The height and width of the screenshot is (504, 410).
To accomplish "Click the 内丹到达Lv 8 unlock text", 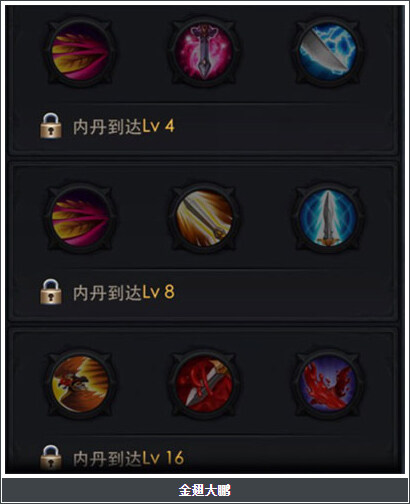I will (x=124, y=292).
